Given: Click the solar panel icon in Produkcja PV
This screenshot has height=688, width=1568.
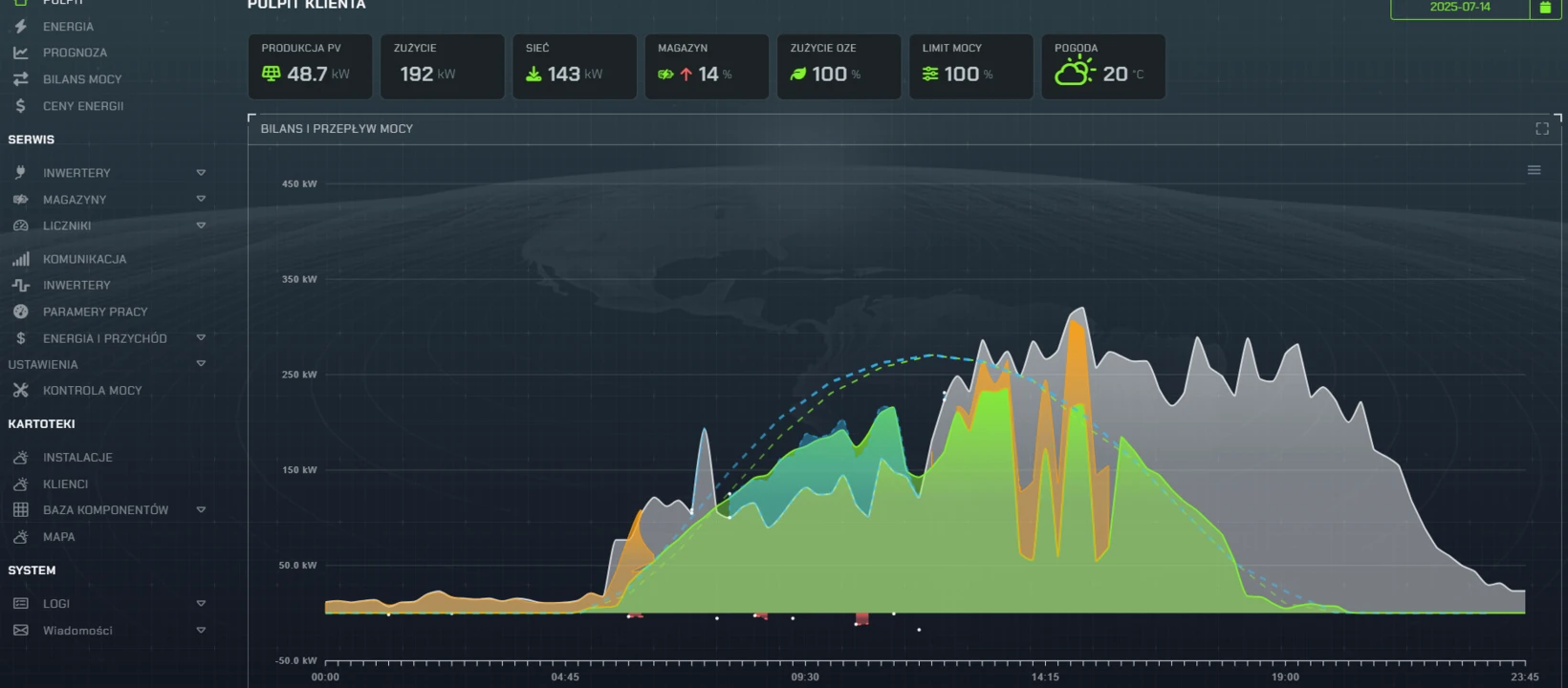Looking at the screenshot, I should (272, 74).
